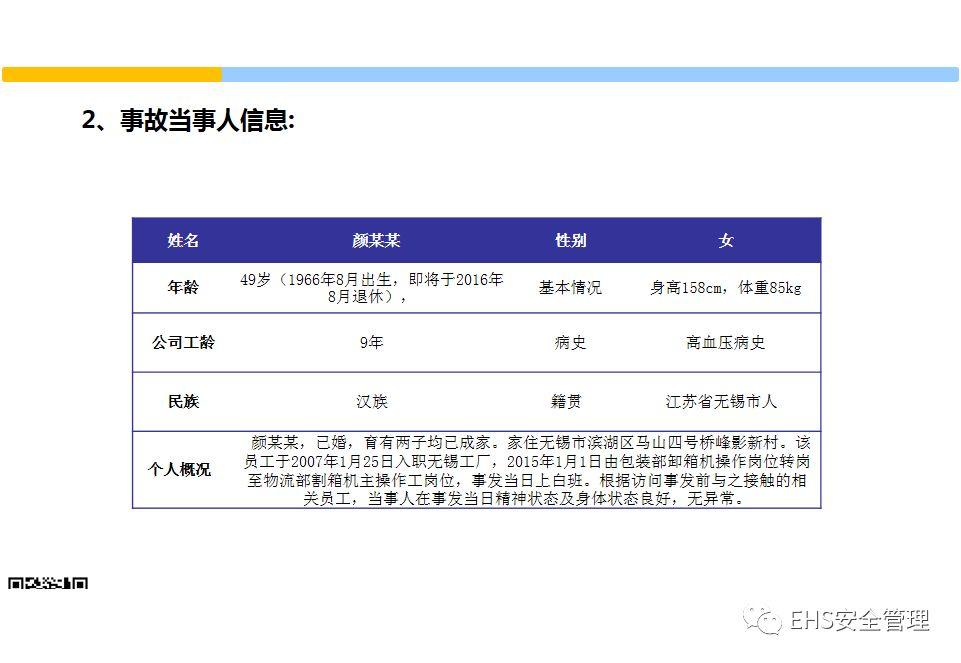Open the EHS安全管理 watermark link
Image resolution: width=961 pixels, height=663 pixels.
point(862,620)
